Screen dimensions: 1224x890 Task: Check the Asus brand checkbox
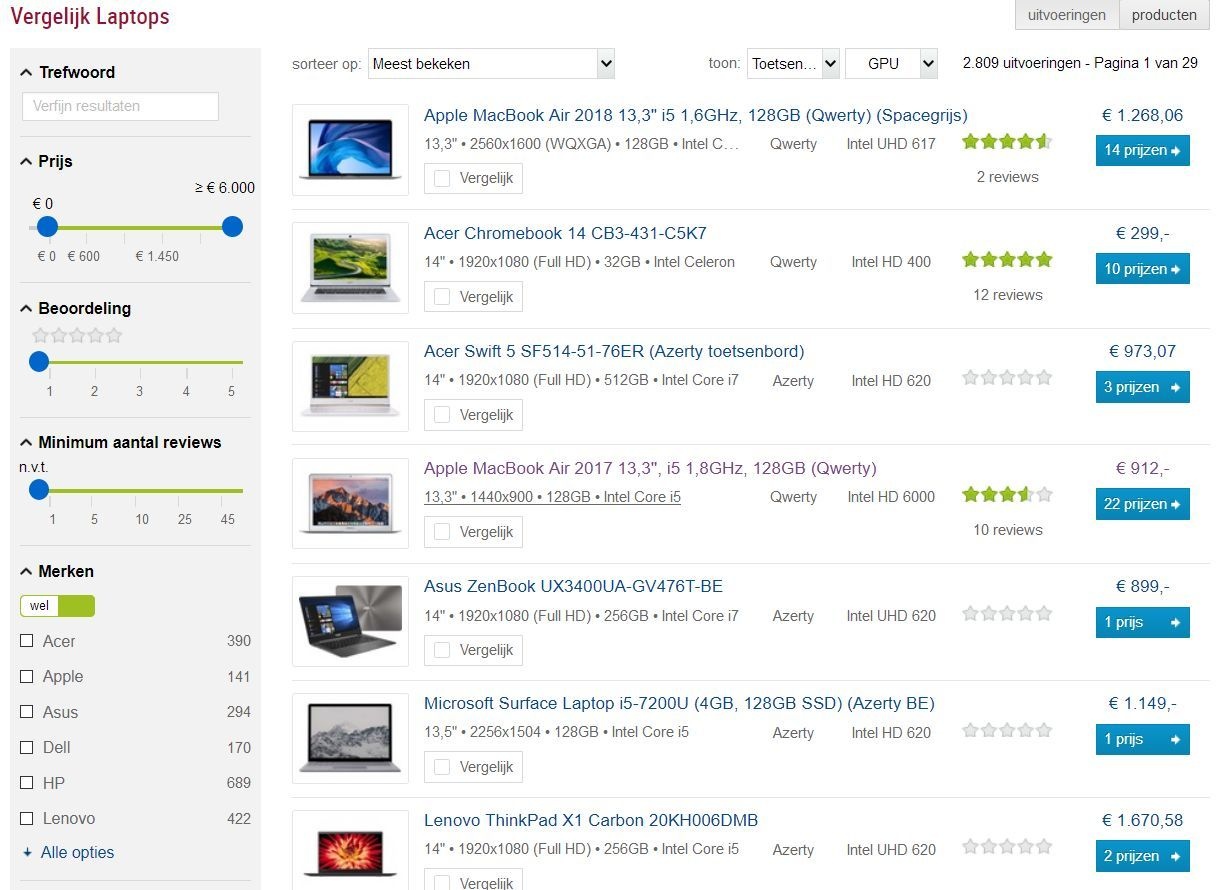click(x=27, y=712)
